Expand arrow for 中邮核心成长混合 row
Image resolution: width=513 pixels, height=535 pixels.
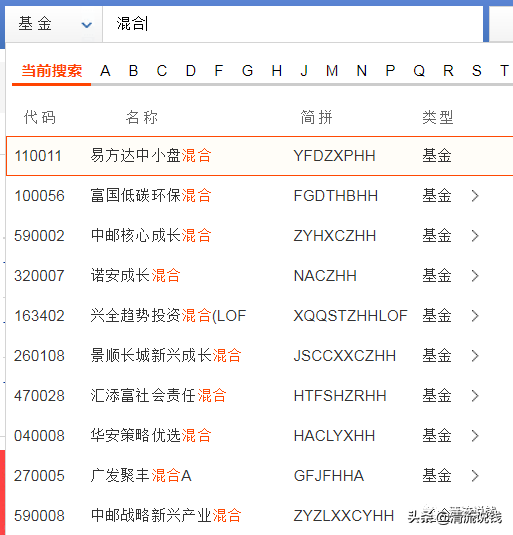point(475,236)
